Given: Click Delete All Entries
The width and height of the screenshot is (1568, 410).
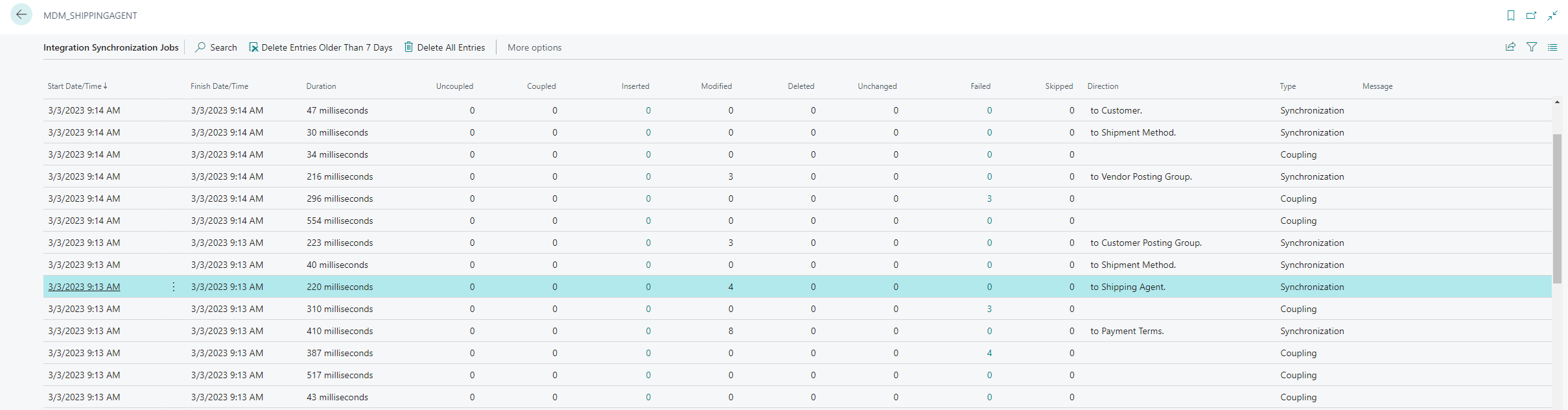Looking at the screenshot, I should click(x=445, y=47).
